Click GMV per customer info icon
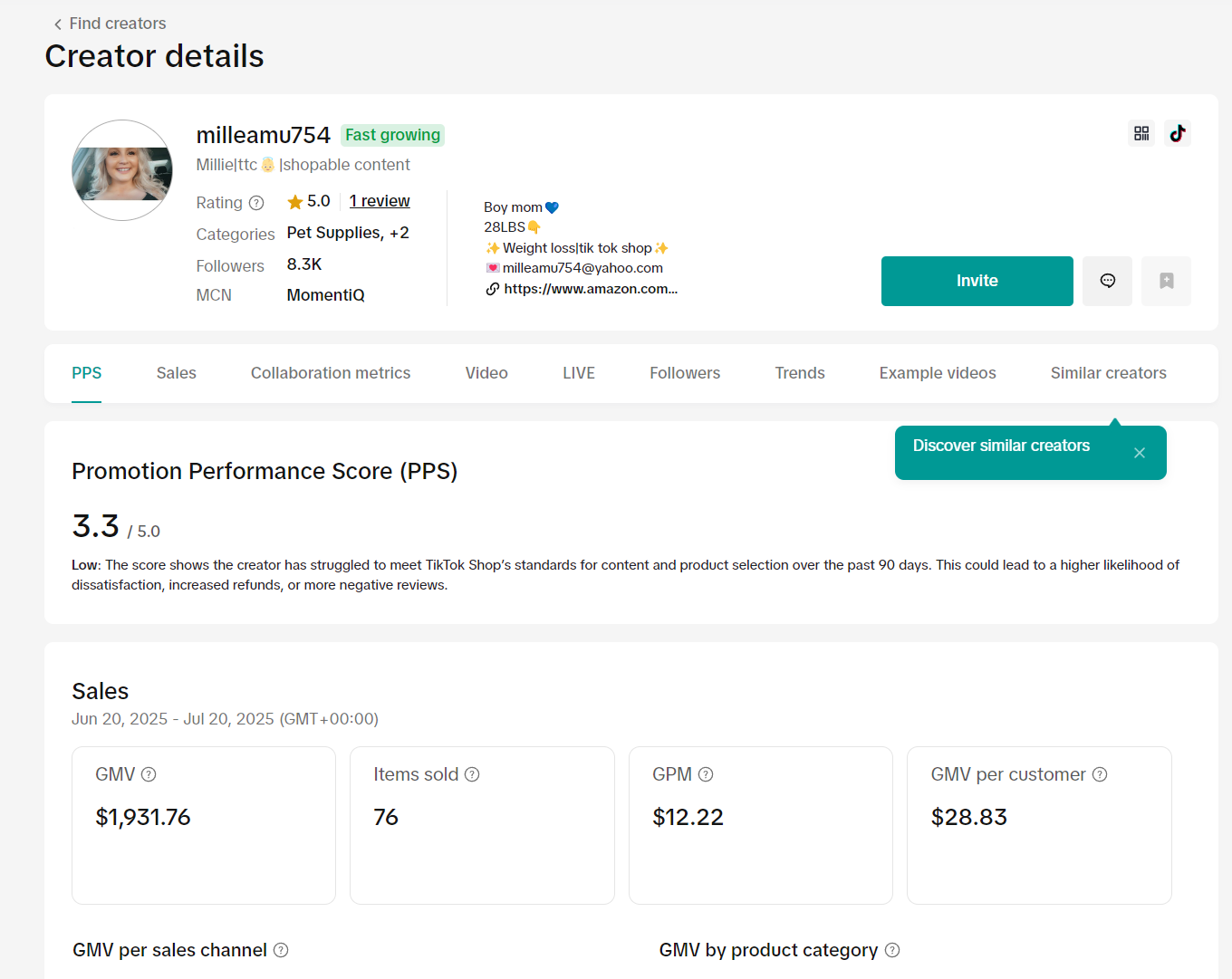This screenshot has width=1232, height=979. [x=1100, y=774]
